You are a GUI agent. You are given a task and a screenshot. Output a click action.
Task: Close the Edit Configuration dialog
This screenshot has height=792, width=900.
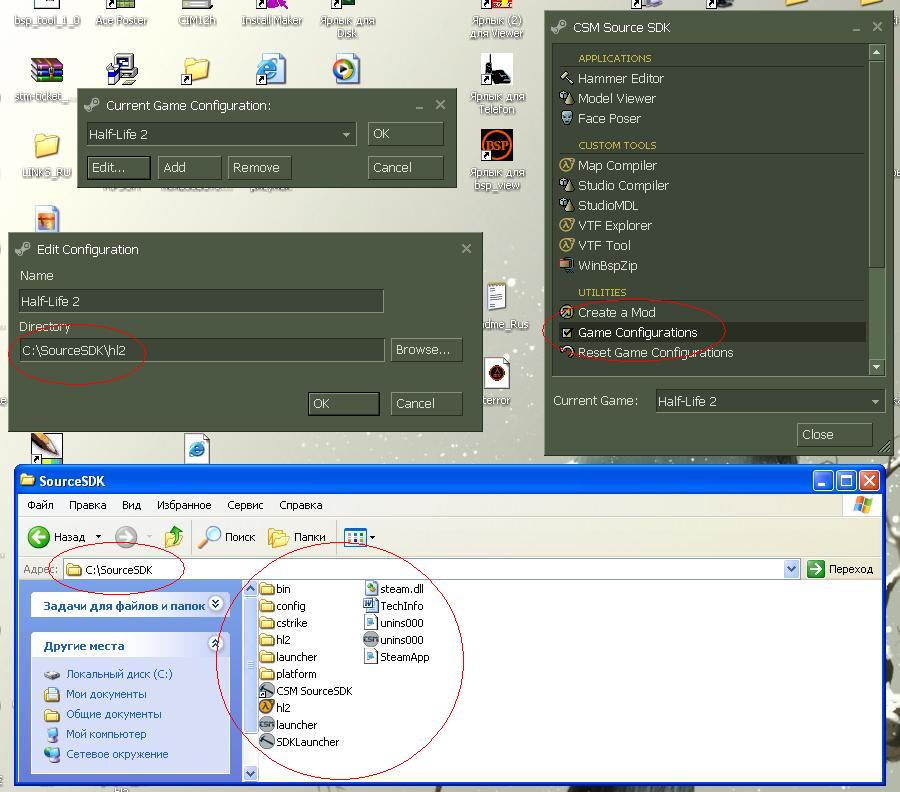pos(466,249)
